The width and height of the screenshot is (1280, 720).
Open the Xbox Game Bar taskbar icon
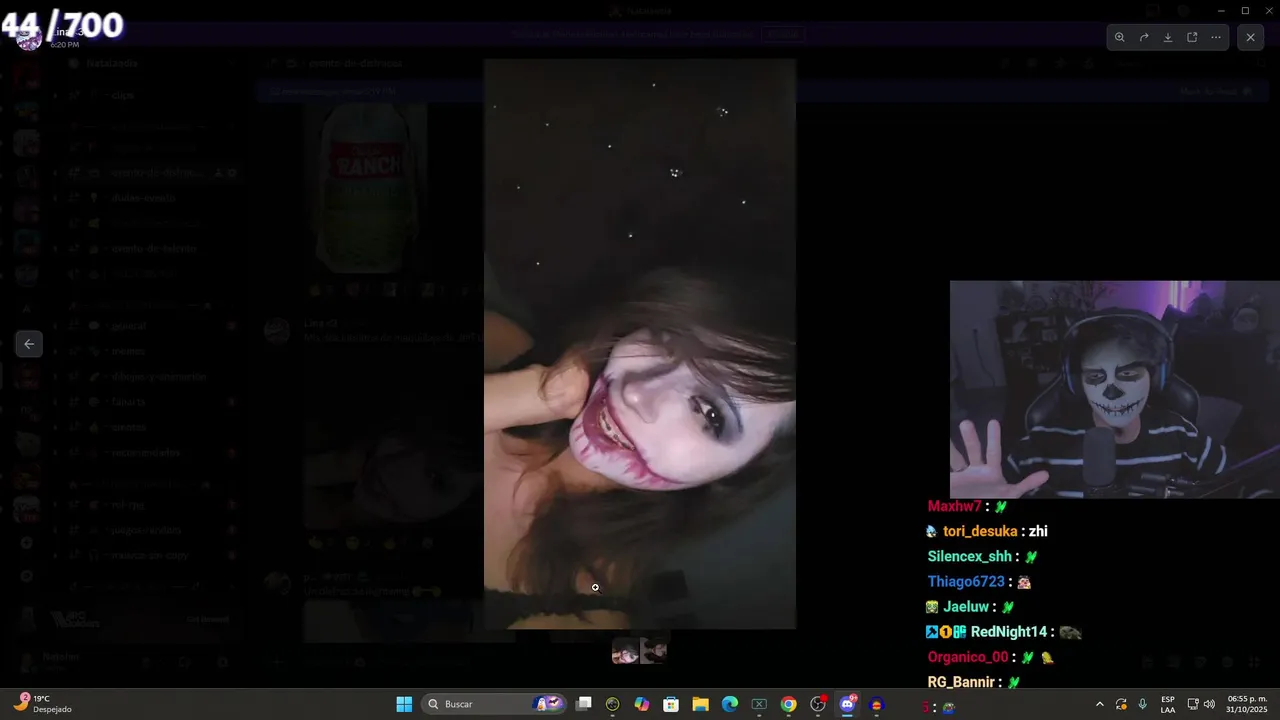[759, 704]
